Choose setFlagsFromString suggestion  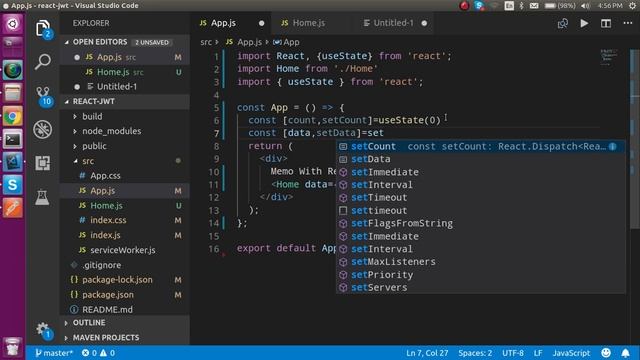coord(480,223)
